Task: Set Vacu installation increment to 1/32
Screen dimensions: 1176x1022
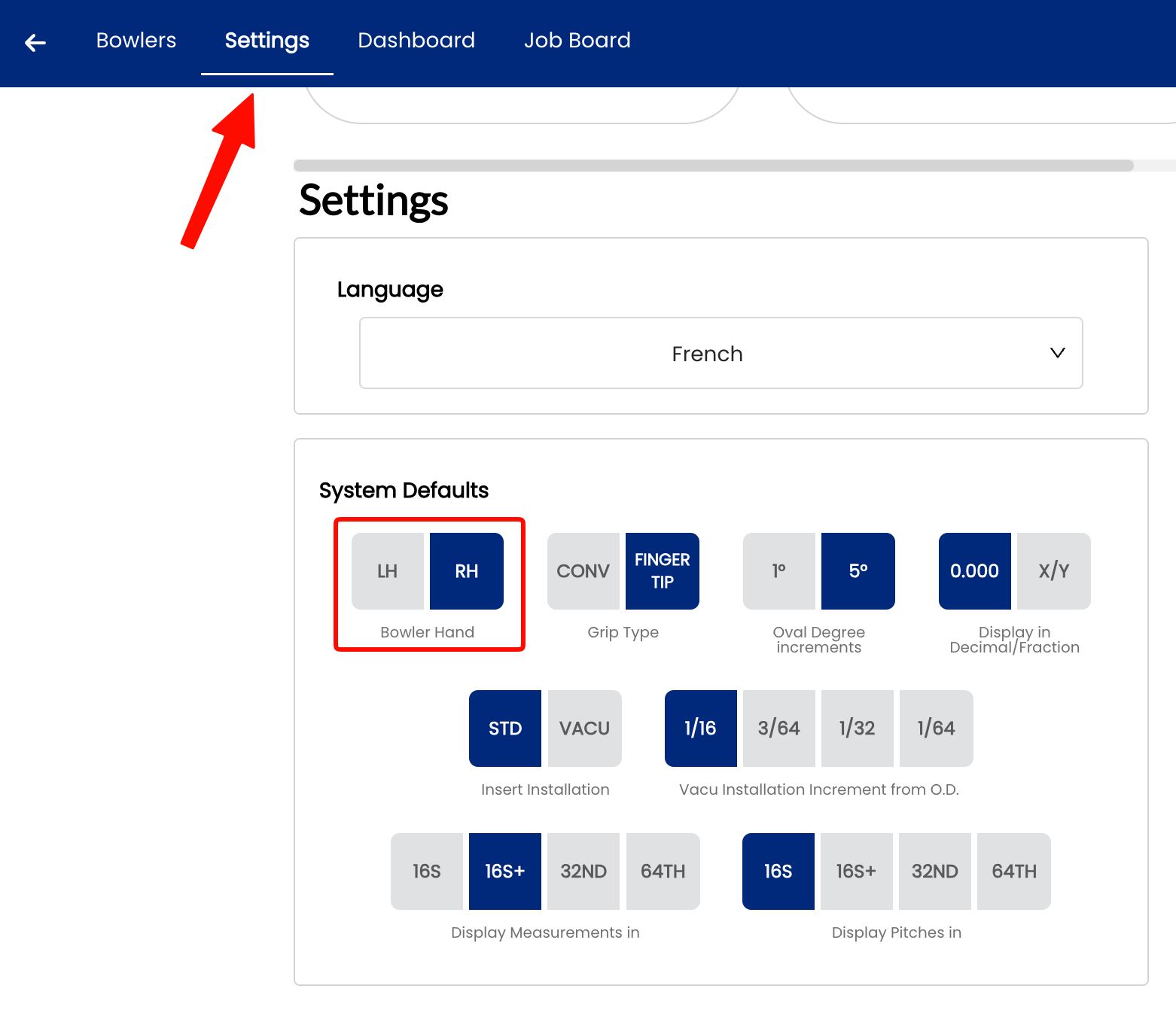Action: (858, 728)
